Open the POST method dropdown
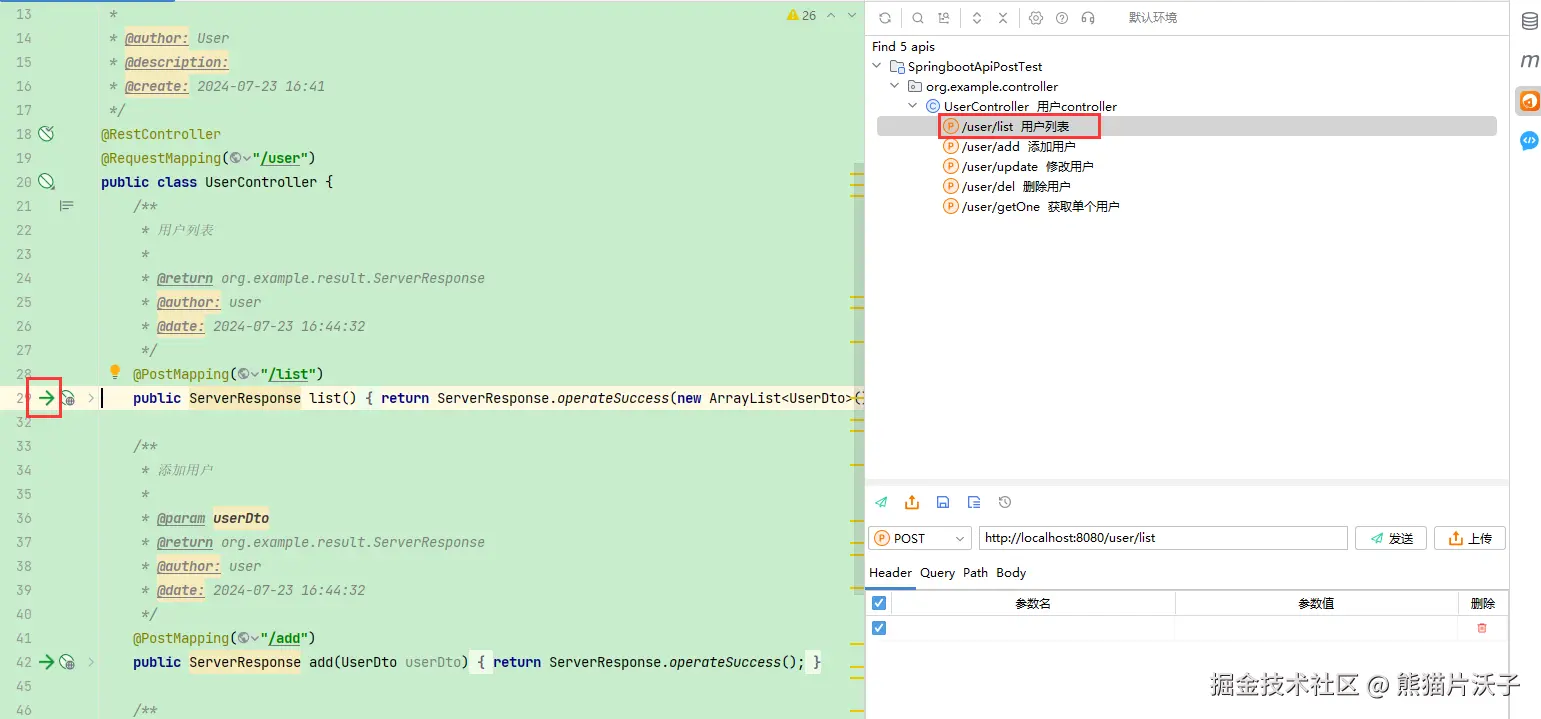The width and height of the screenshot is (1541, 719). (x=920, y=538)
